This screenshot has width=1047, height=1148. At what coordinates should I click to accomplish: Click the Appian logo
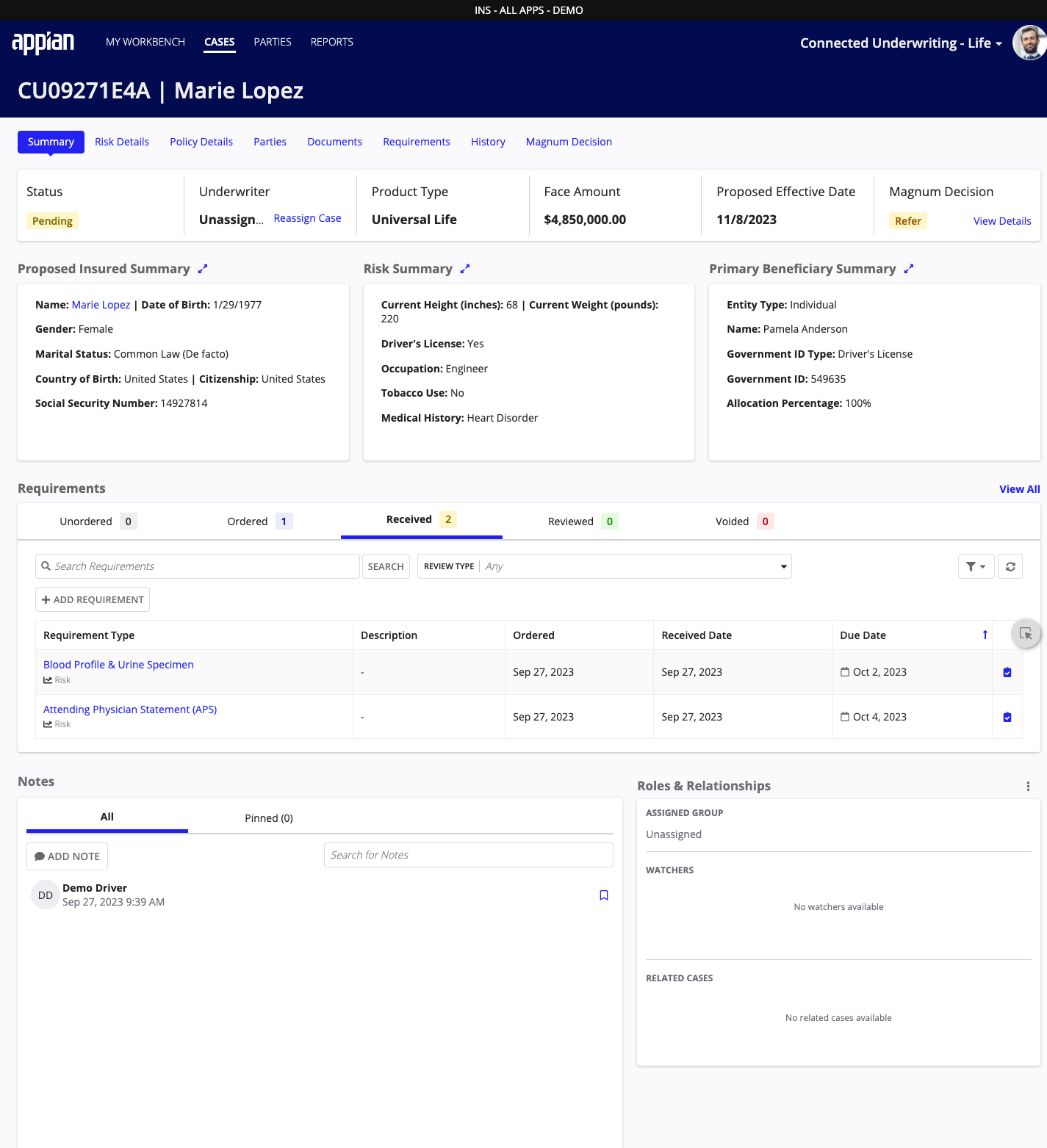click(43, 43)
